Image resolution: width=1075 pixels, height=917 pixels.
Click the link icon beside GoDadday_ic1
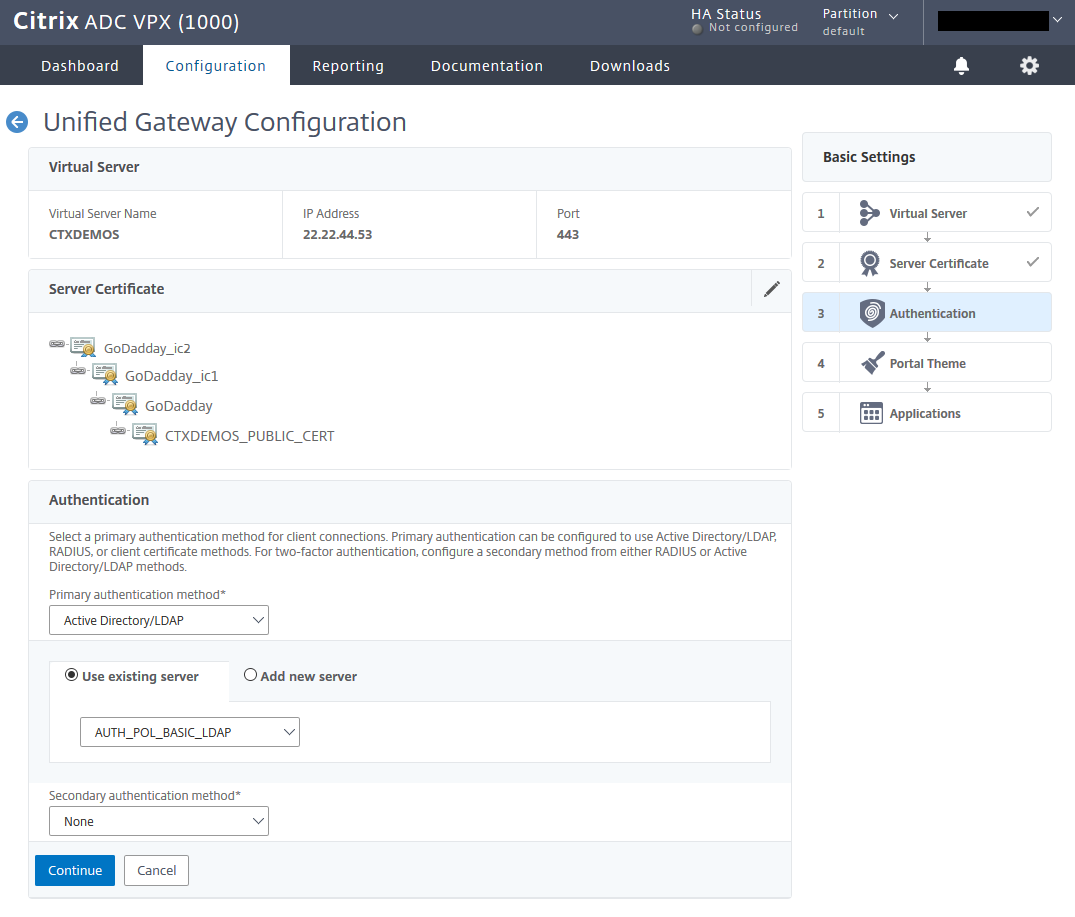pos(78,371)
